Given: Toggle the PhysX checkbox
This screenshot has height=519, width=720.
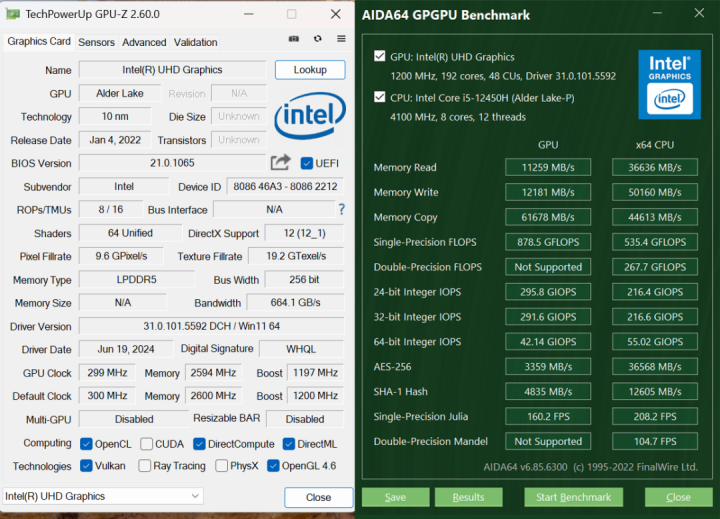Looking at the screenshot, I should [221, 466].
